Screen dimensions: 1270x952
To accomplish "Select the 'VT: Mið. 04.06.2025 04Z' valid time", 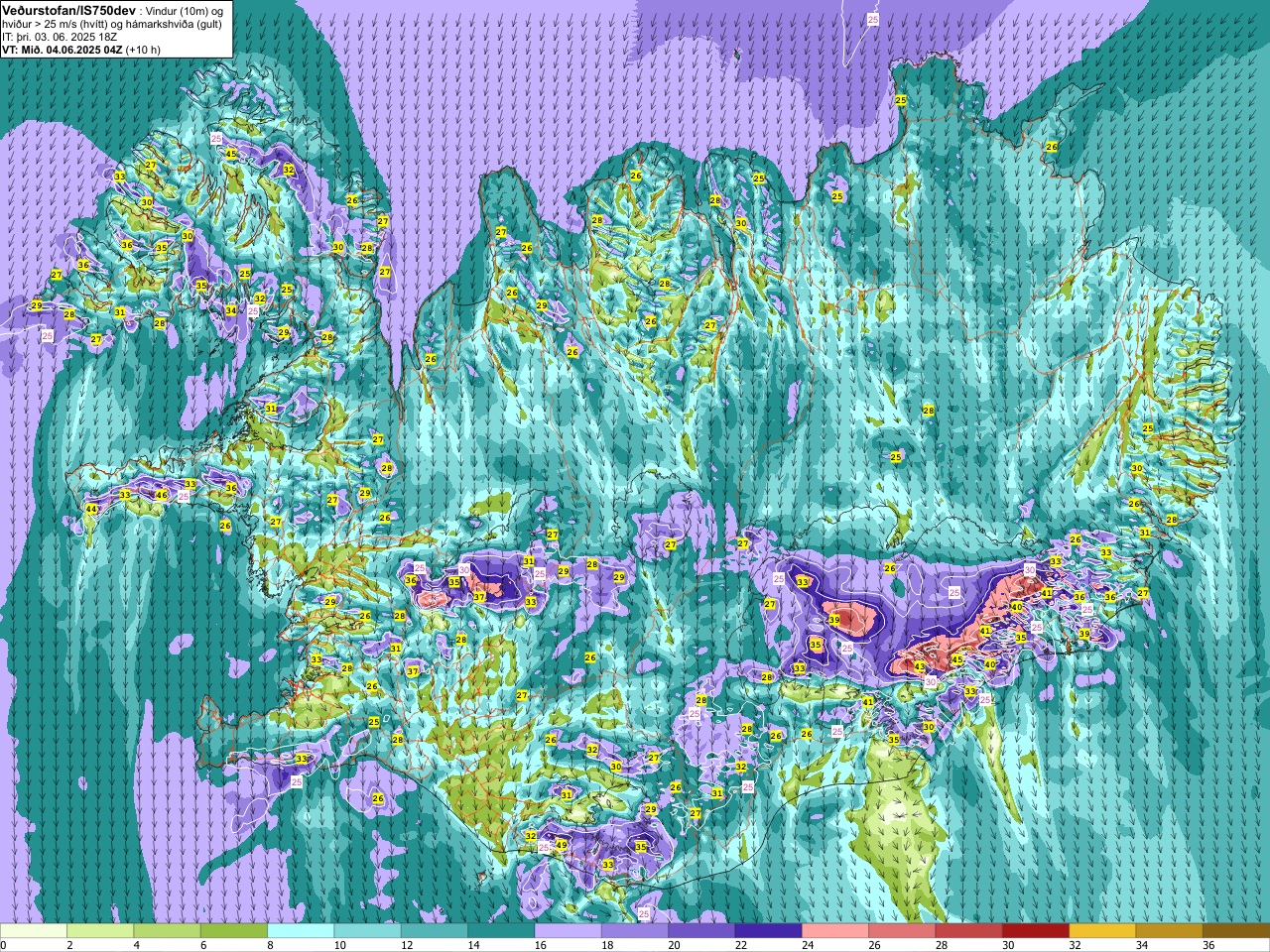I will point(62,50).
